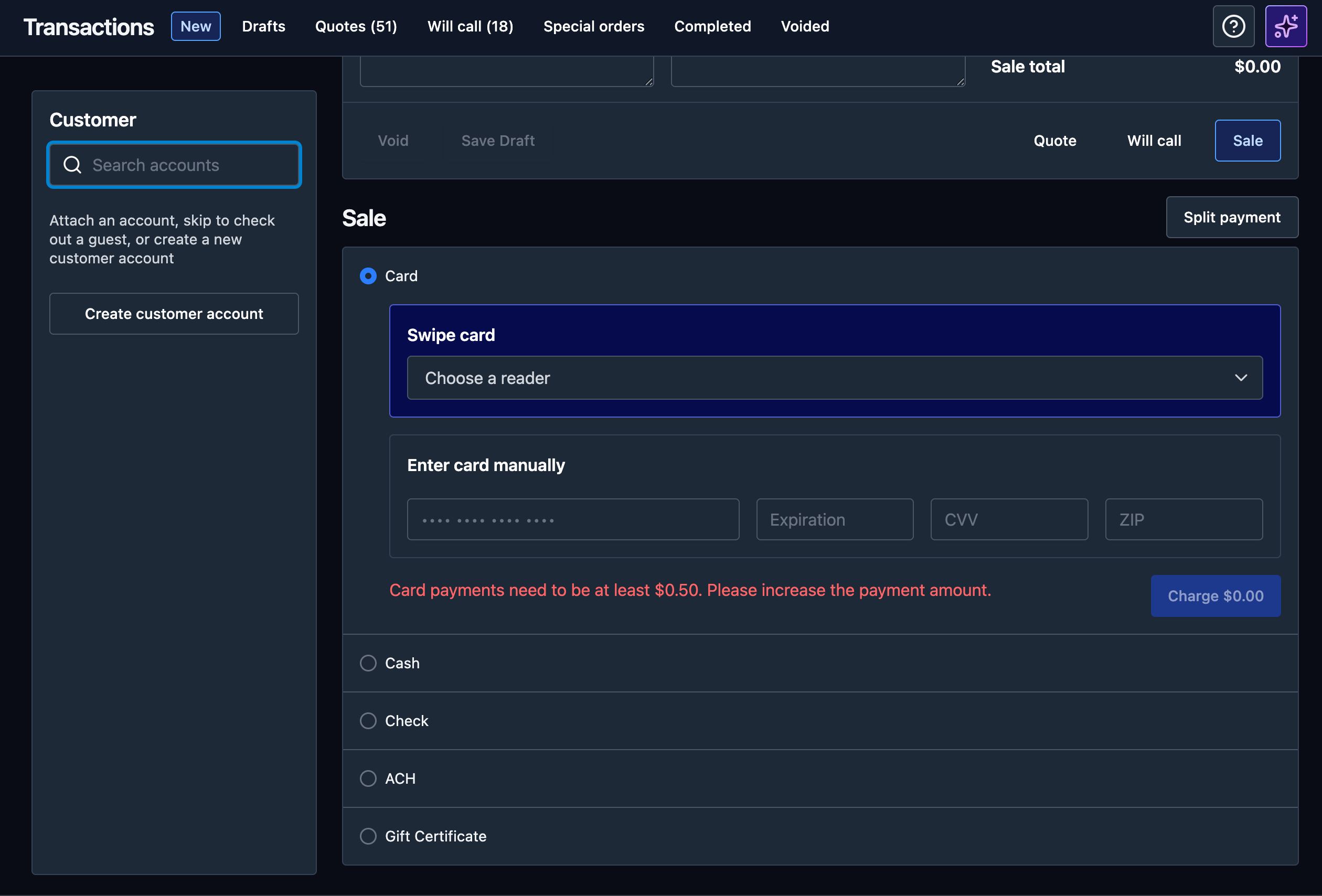This screenshot has width=1322, height=896.
Task: Click into the CVV field
Action: point(1009,519)
